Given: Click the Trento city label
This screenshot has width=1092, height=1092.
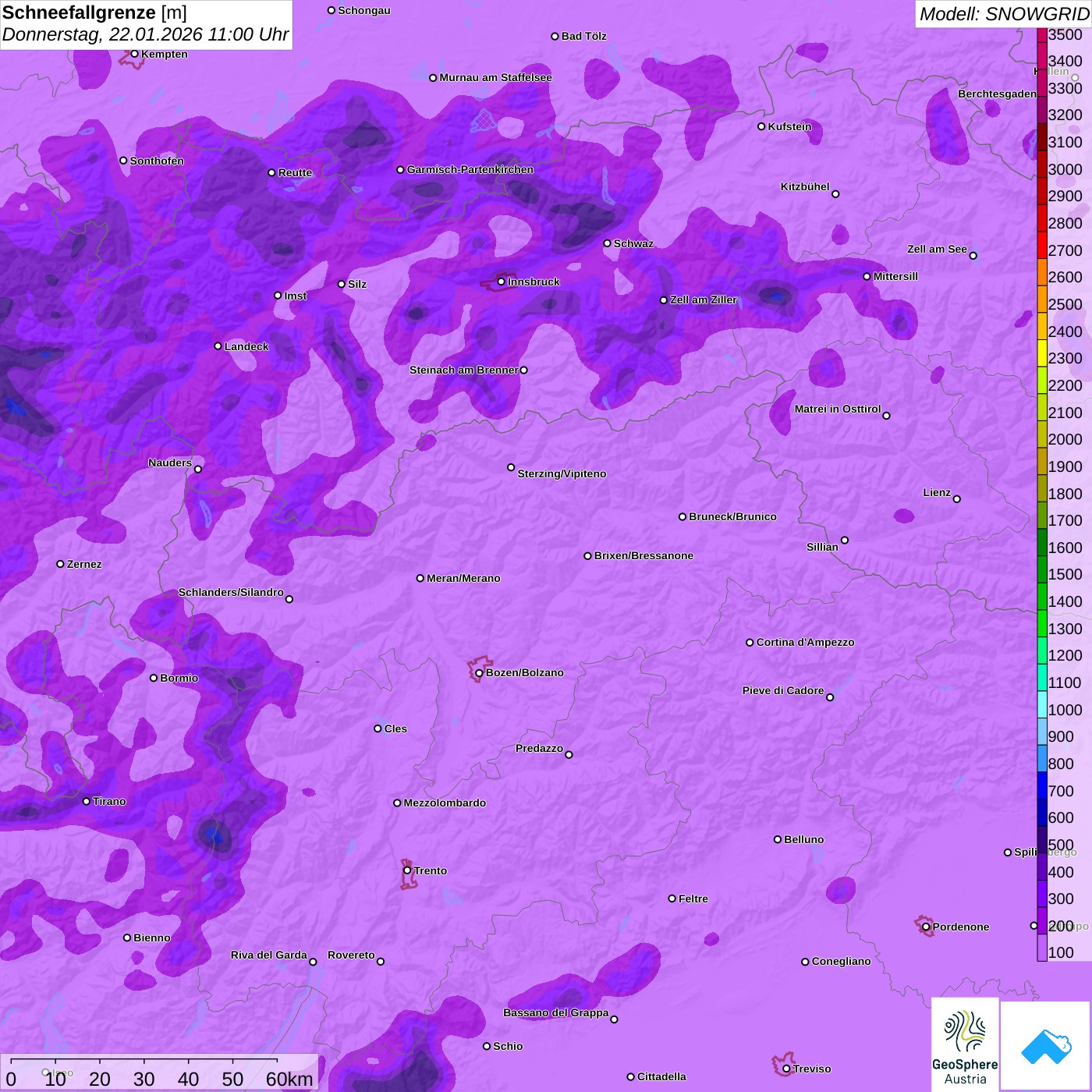Looking at the screenshot, I should (431, 870).
